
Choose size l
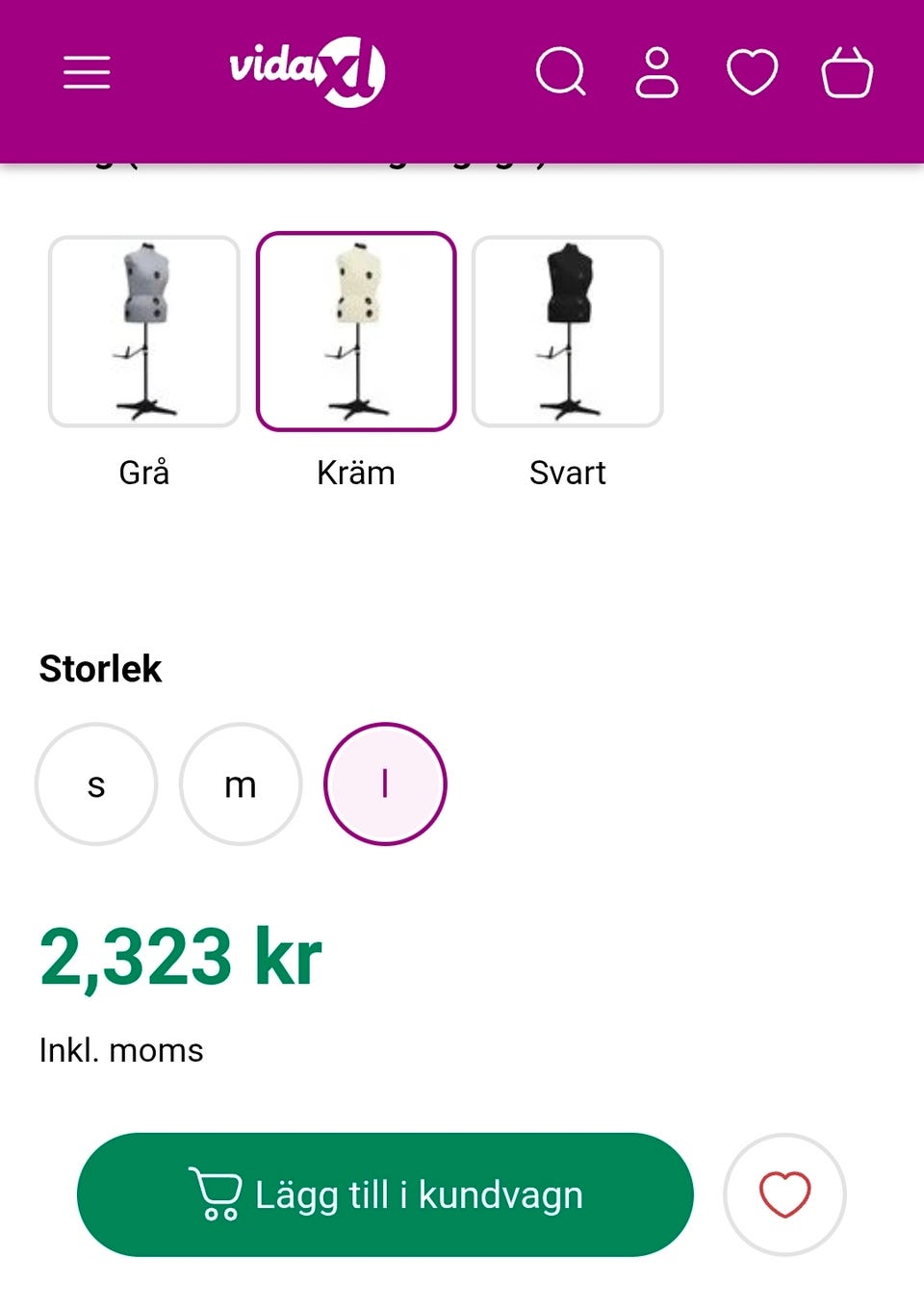tap(385, 784)
